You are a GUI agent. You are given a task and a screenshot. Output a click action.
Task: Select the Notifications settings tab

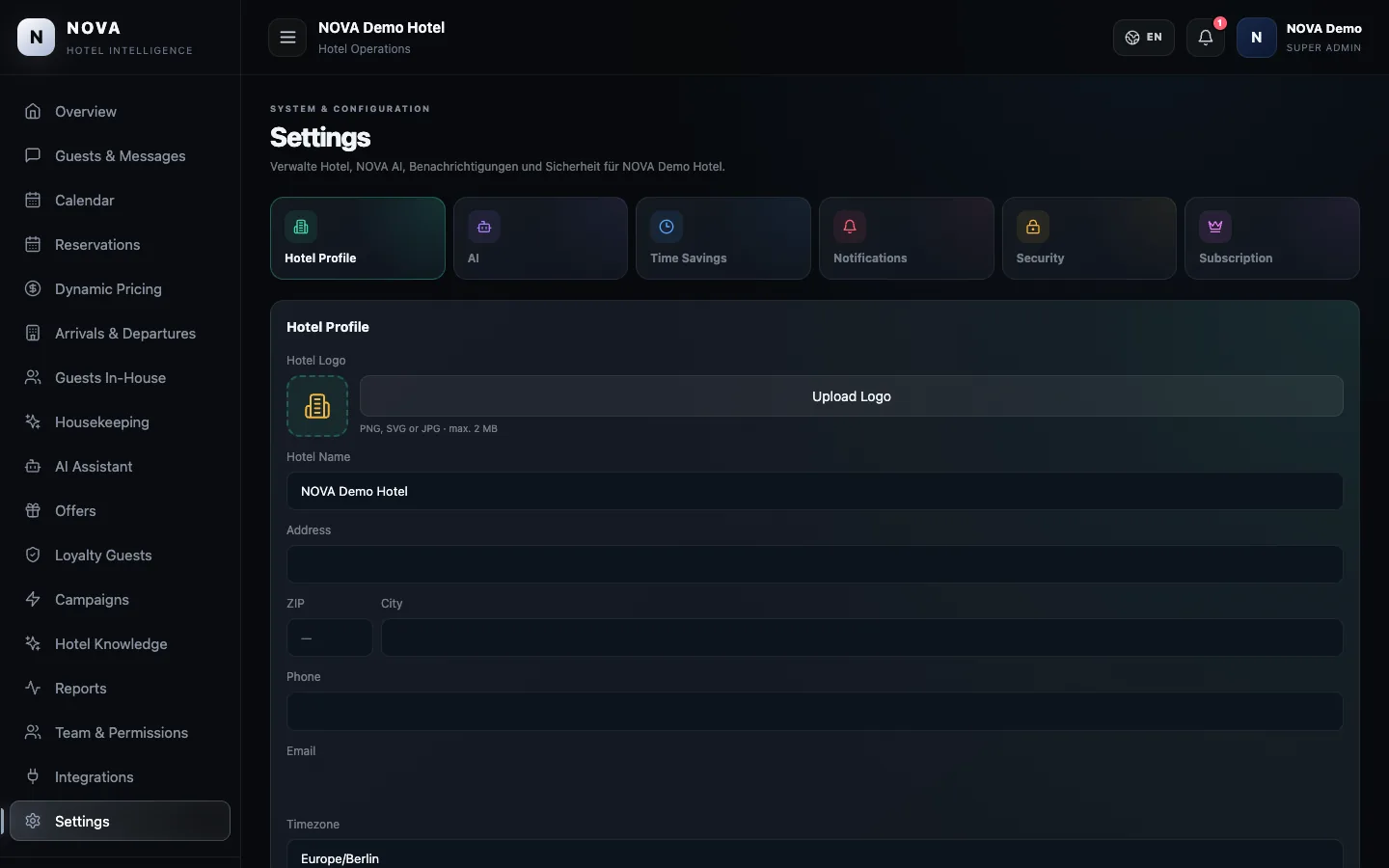pyautogui.click(x=907, y=238)
